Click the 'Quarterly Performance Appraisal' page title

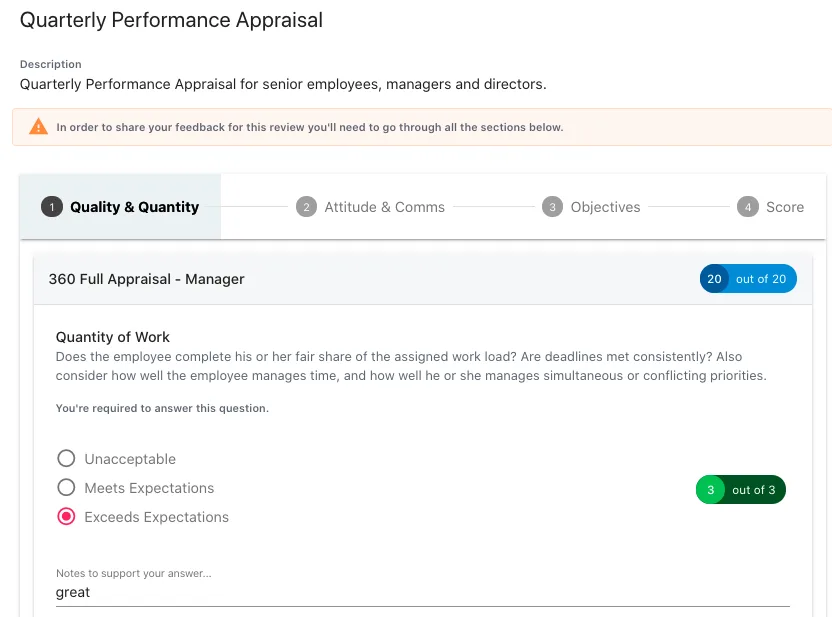[x=171, y=20]
